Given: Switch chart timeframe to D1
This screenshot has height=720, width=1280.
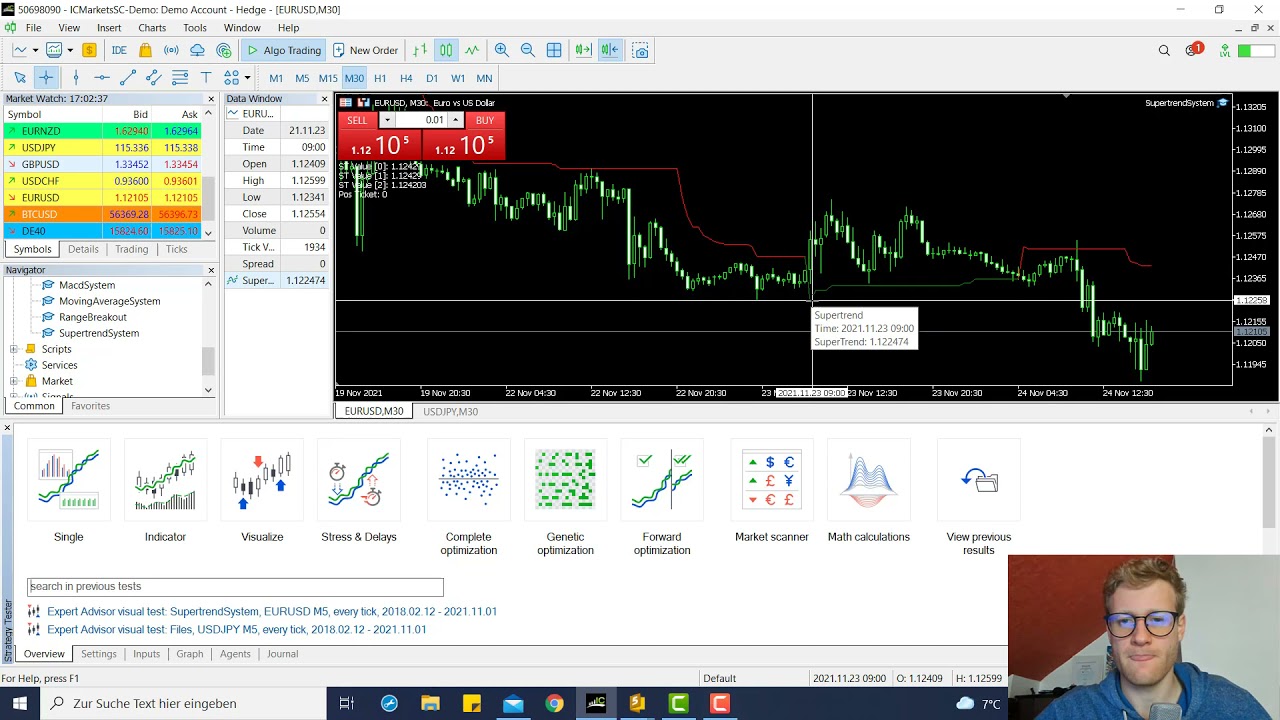Looking at the screenshot, I should [432, 78].
